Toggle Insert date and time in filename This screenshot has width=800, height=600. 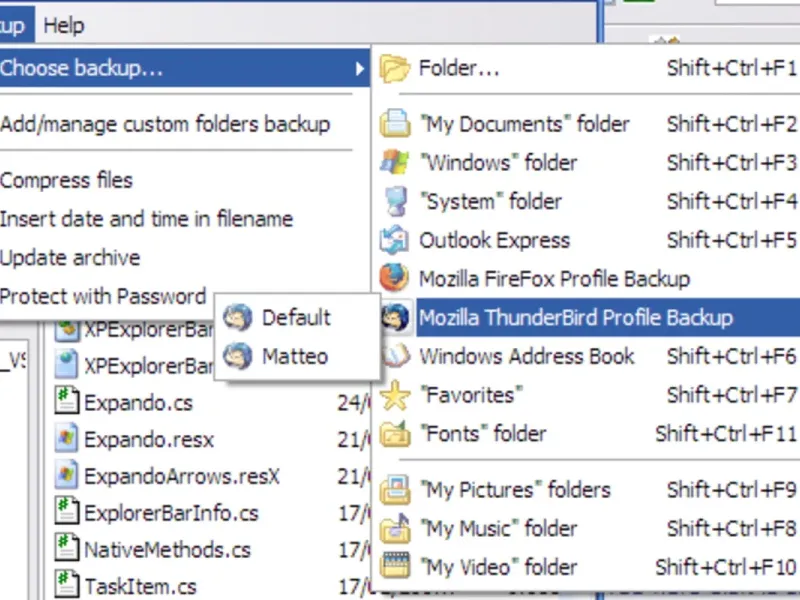(146, 219)
